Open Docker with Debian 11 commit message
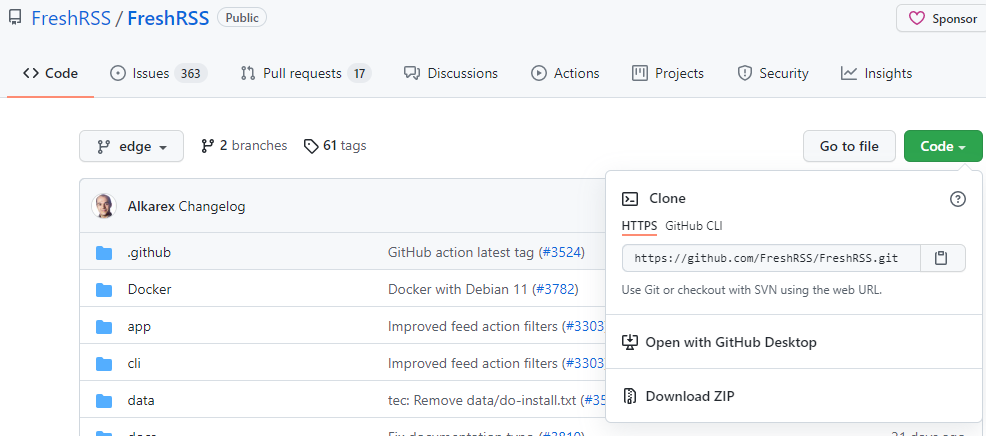Viewport: 986px width, 436px height. tap(458, 289)
